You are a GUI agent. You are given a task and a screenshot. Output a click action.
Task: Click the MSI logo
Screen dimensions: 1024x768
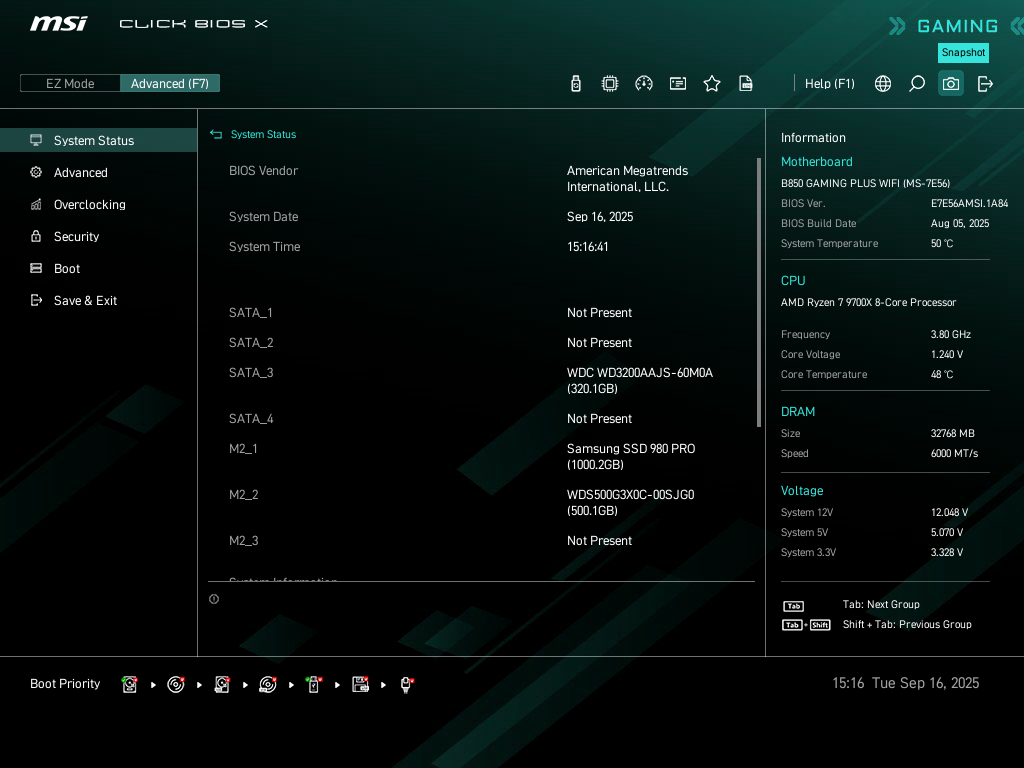[x=59, y=24]
